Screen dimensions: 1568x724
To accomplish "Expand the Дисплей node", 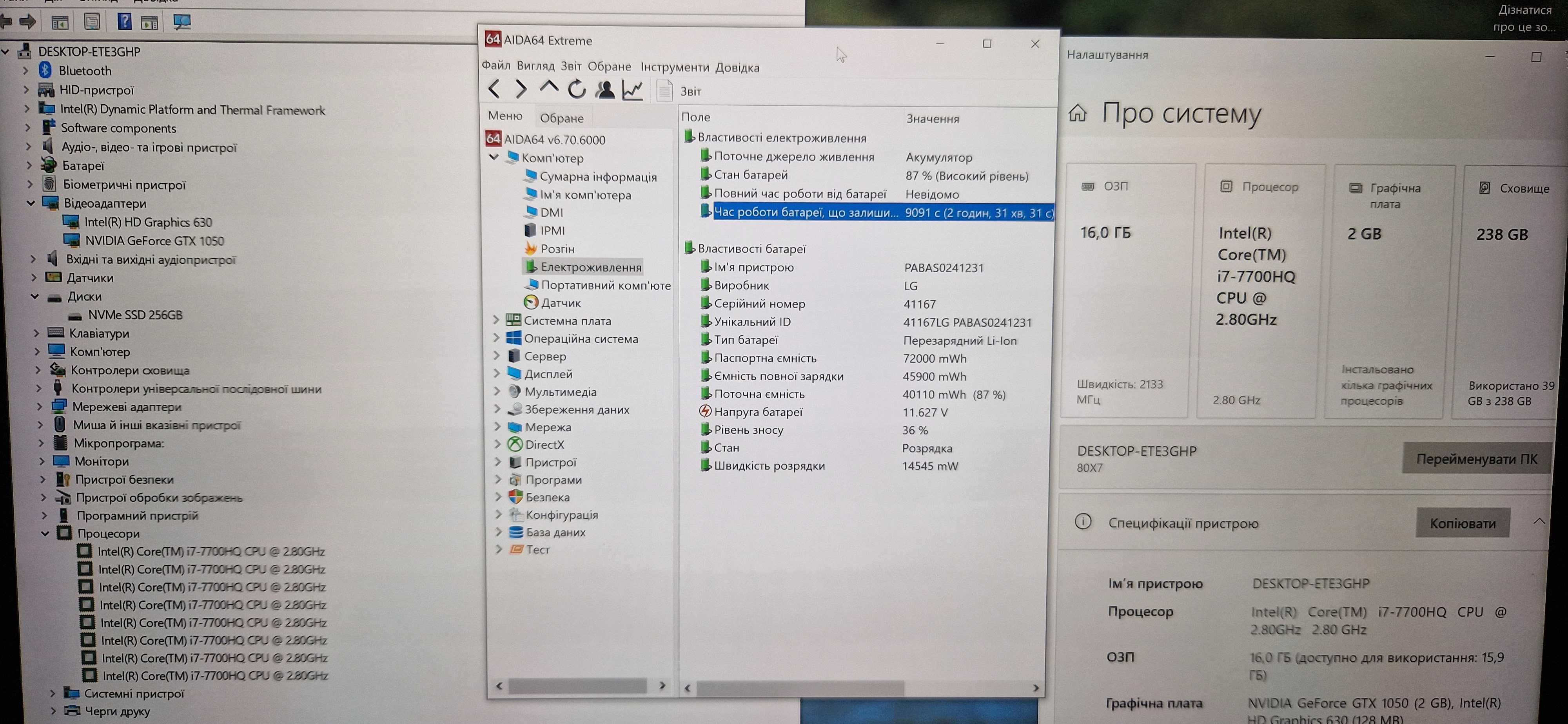I will tap(497, 373).
